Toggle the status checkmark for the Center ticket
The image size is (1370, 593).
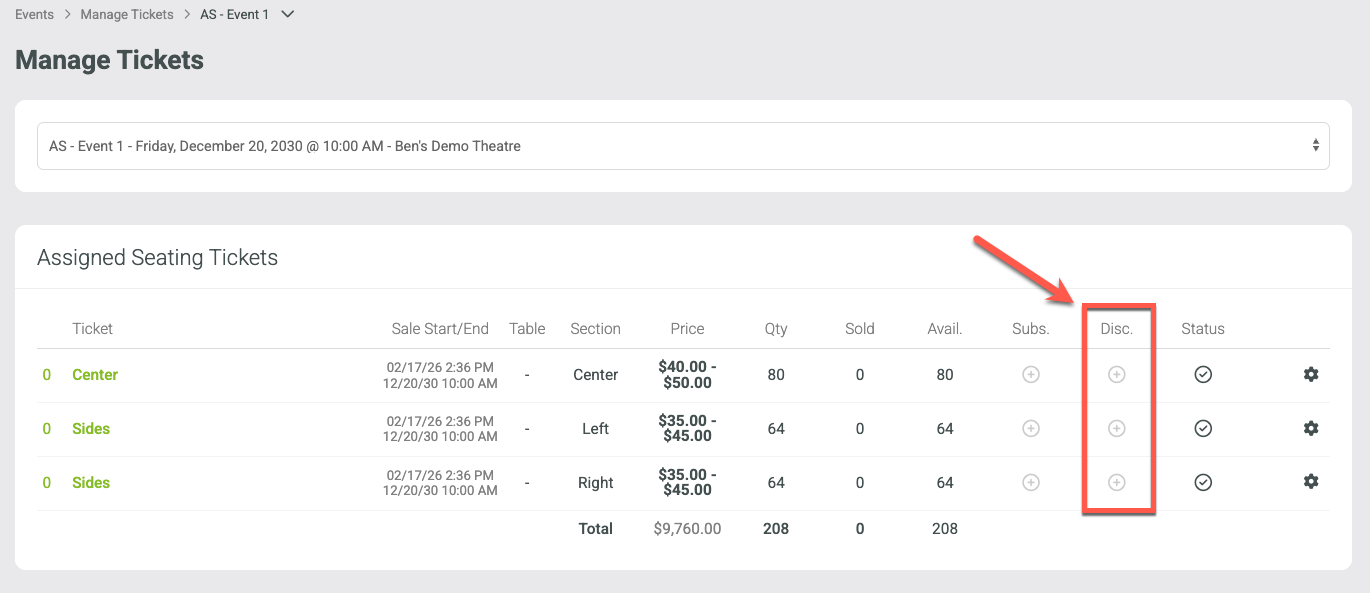click(1203, 374)
